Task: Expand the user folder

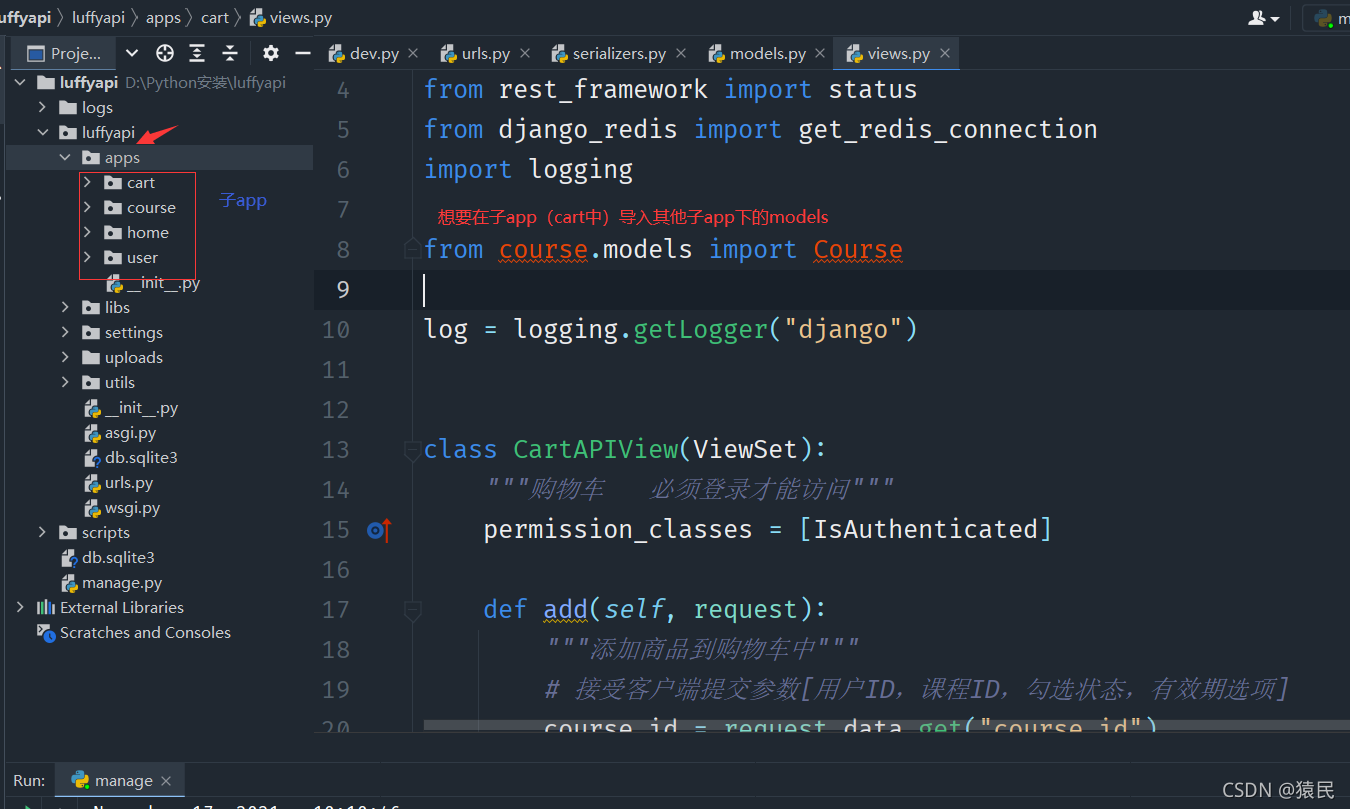Action: point(87,257)
